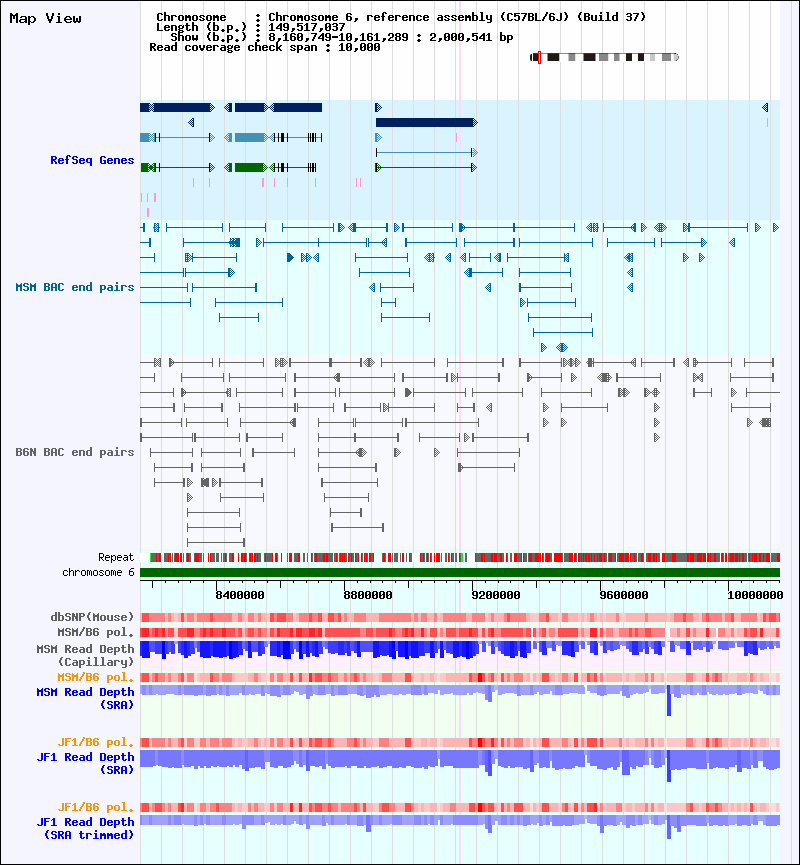Click the 9600000 ruler position label

pos(623,595)
